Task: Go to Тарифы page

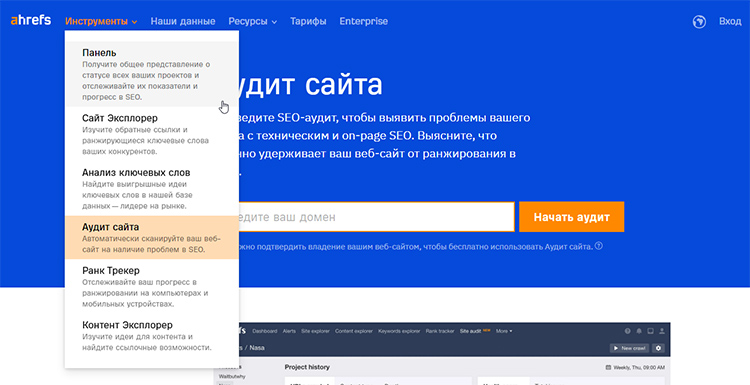Action: click(308, 22)
